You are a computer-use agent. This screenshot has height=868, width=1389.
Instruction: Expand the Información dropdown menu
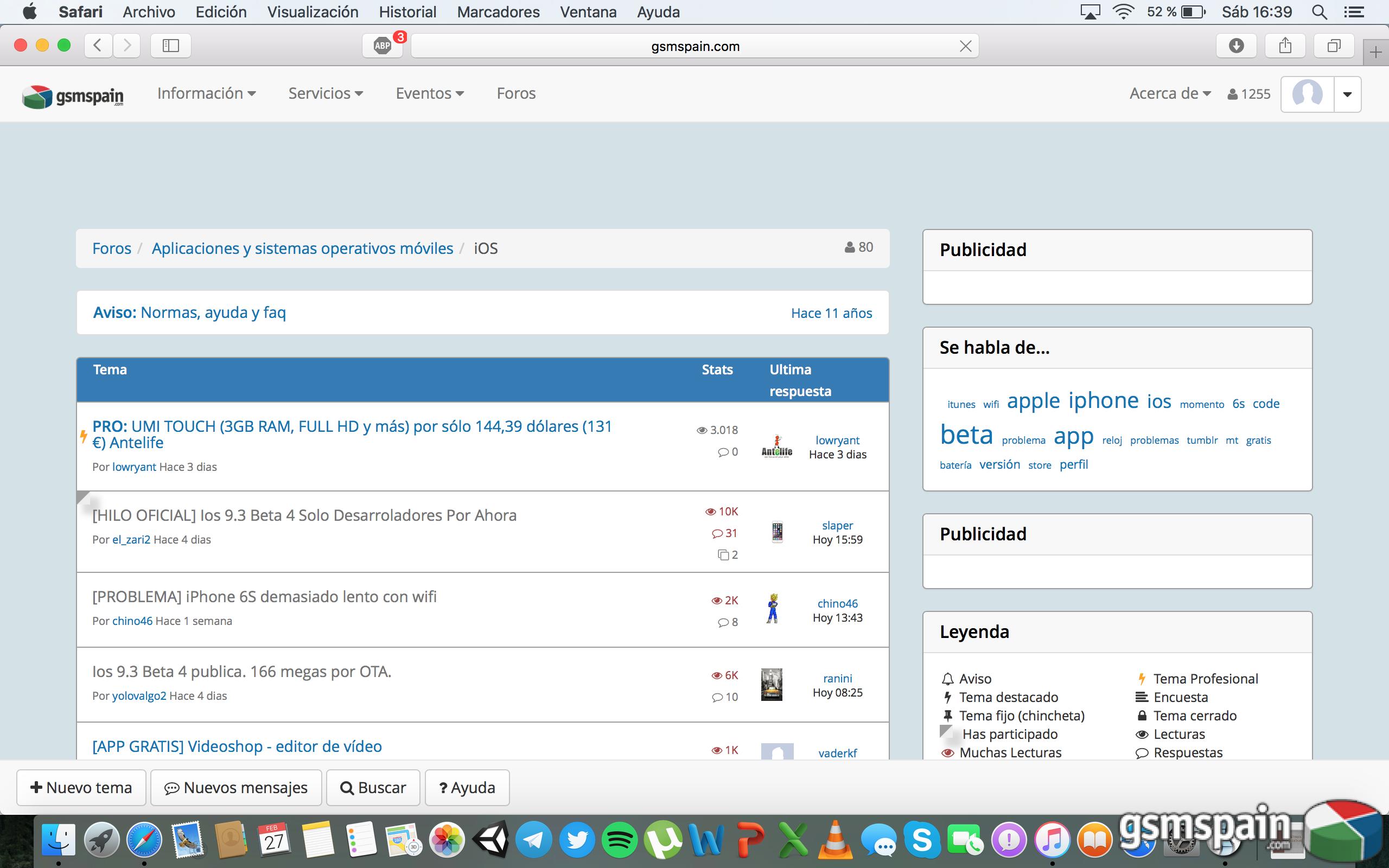(207, 93)
